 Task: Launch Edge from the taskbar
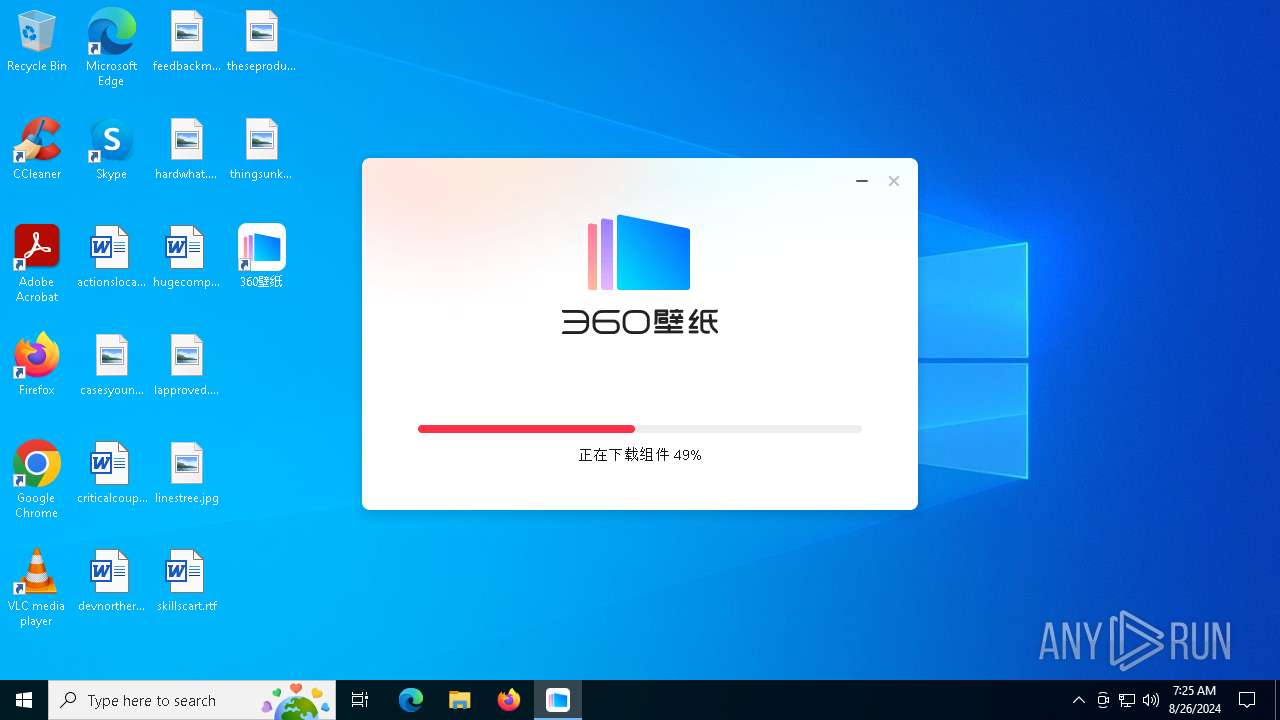[411, 700]
